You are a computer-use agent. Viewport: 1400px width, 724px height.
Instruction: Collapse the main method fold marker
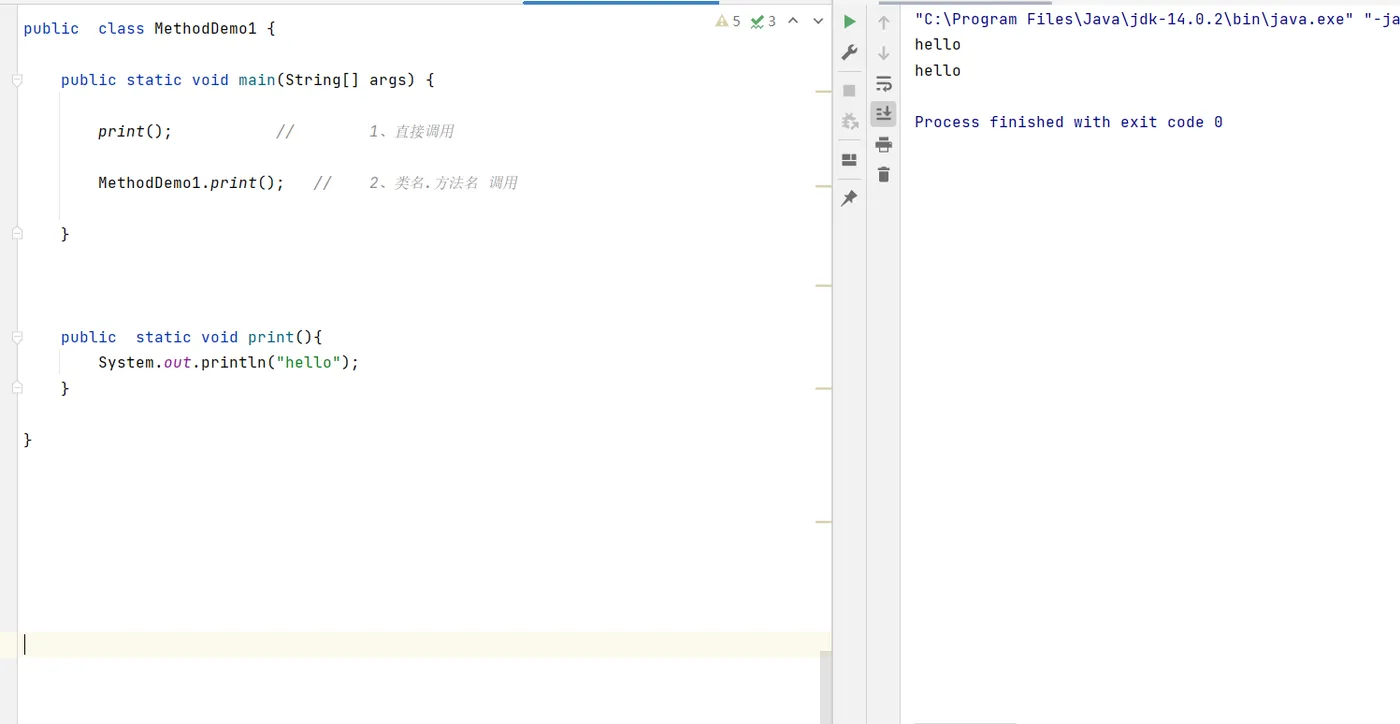click(17, 80)
